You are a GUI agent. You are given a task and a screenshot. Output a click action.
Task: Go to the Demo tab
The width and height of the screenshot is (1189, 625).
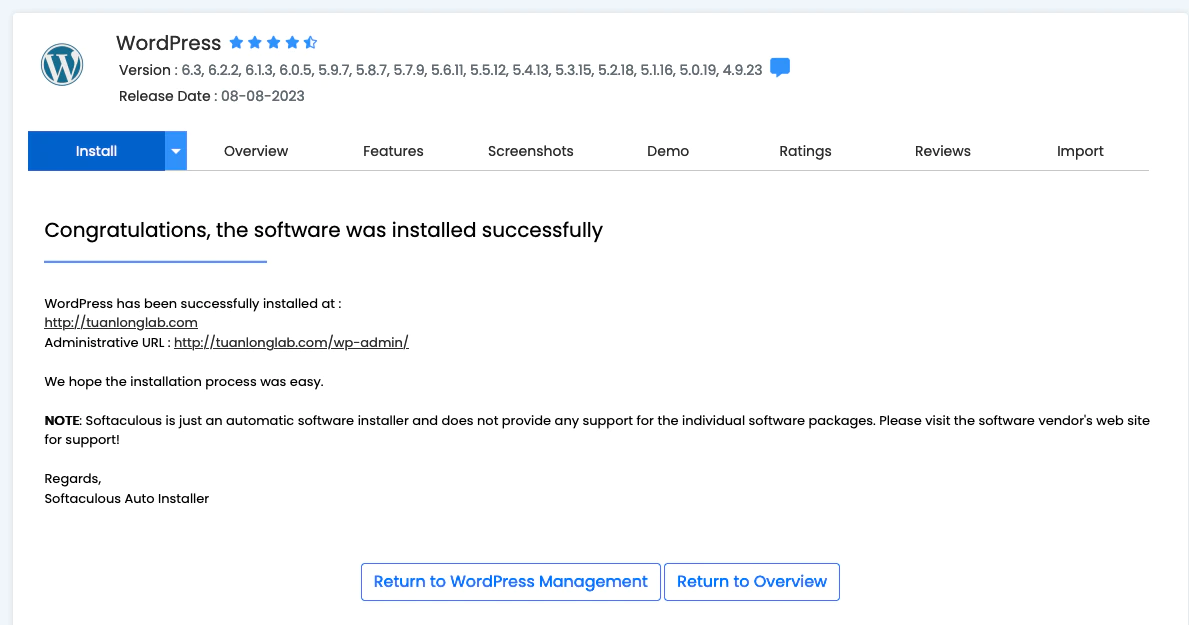coord(668,151)
